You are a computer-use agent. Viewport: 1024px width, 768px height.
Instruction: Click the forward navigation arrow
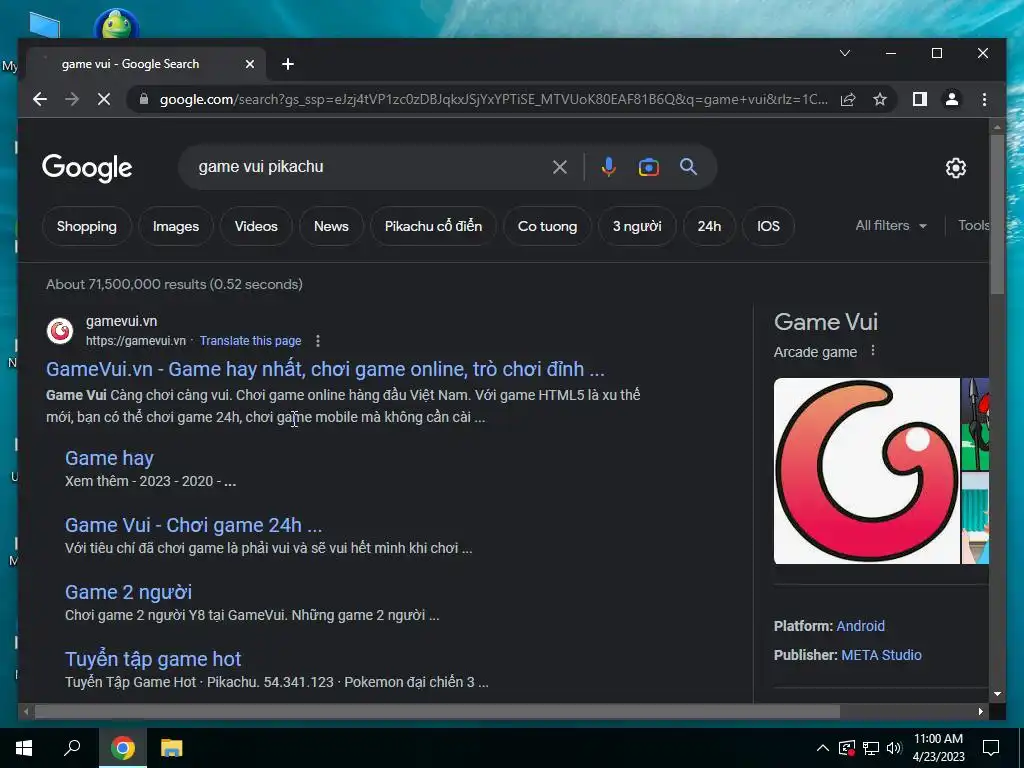click(72, 99)
